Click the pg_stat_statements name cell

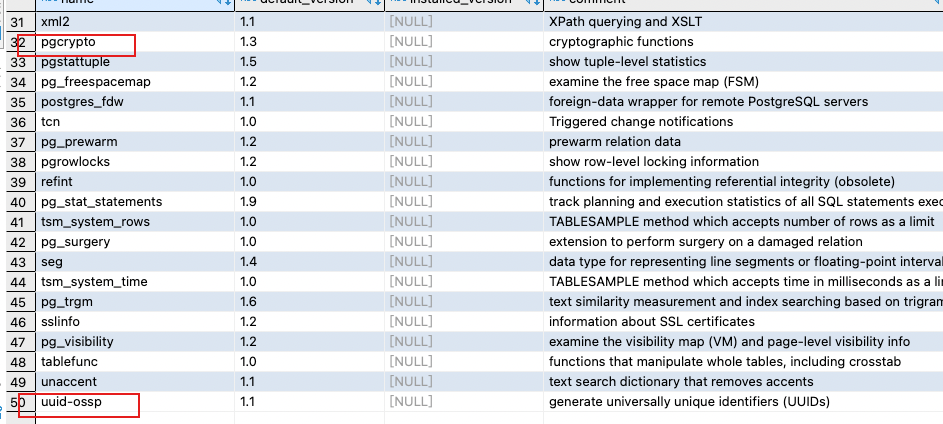101,202
